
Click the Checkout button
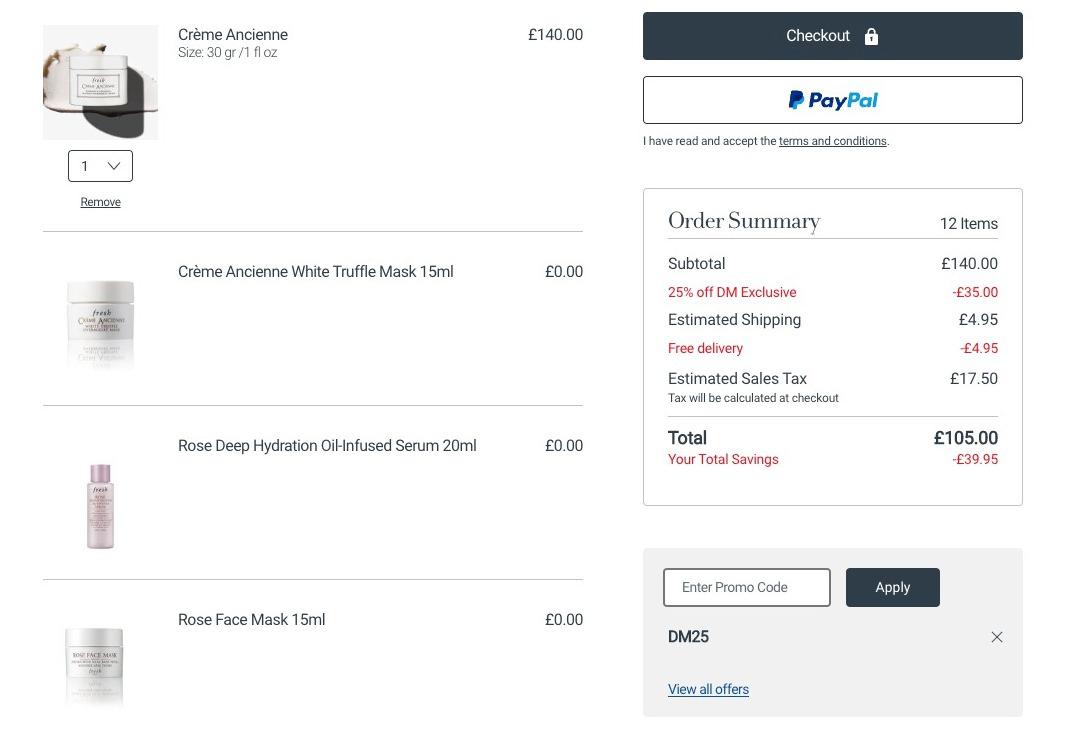tap(832, 36)
